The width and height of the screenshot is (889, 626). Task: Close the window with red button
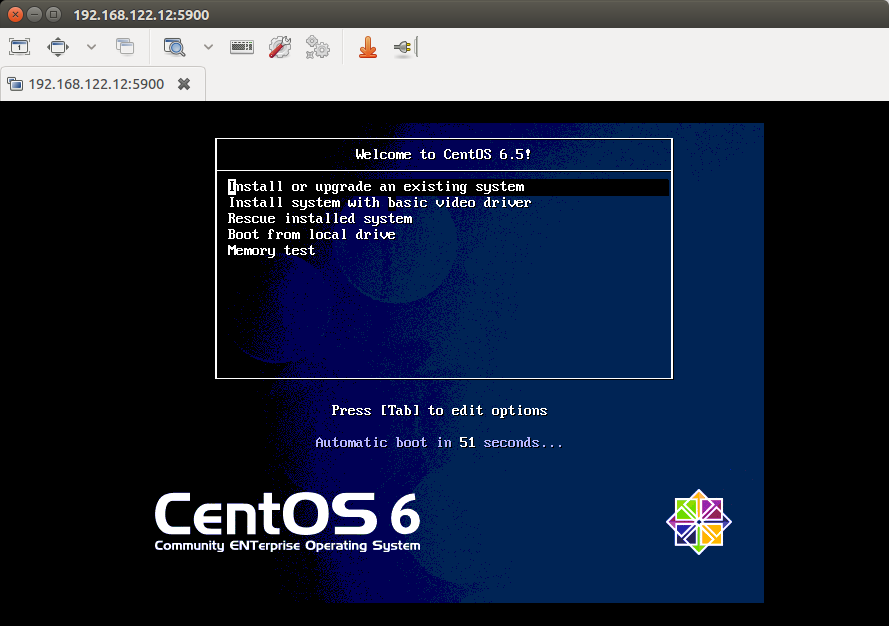[x=15, y=14]
